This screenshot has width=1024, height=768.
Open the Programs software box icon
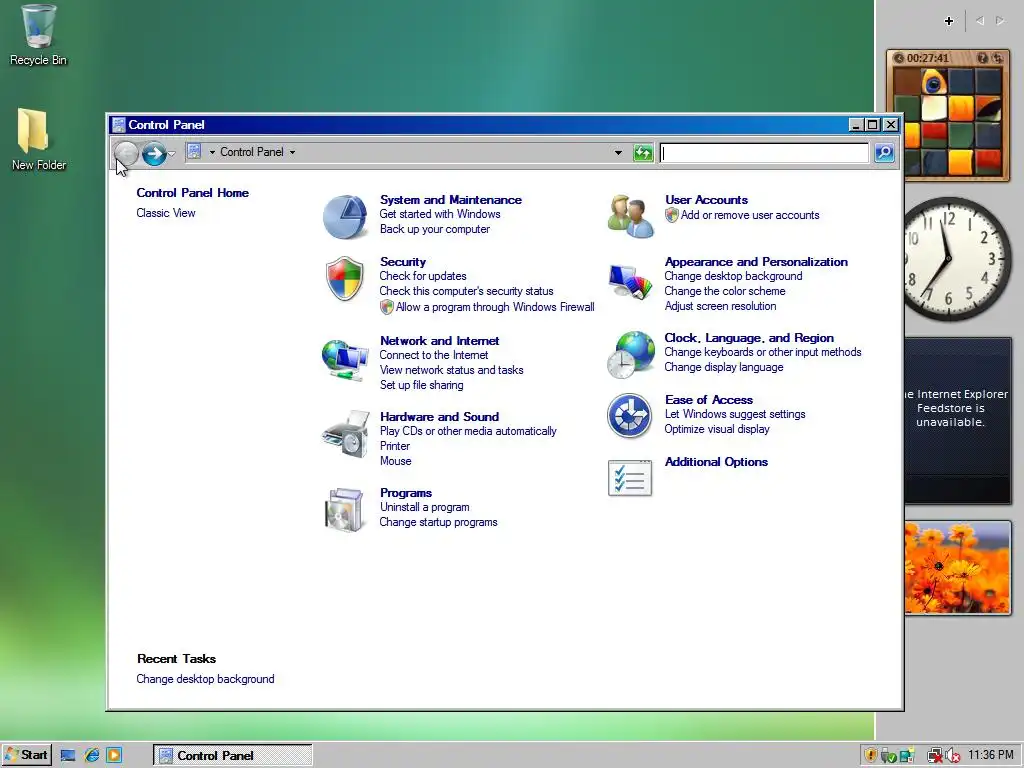pyautogui.click(x=345, y=509)
